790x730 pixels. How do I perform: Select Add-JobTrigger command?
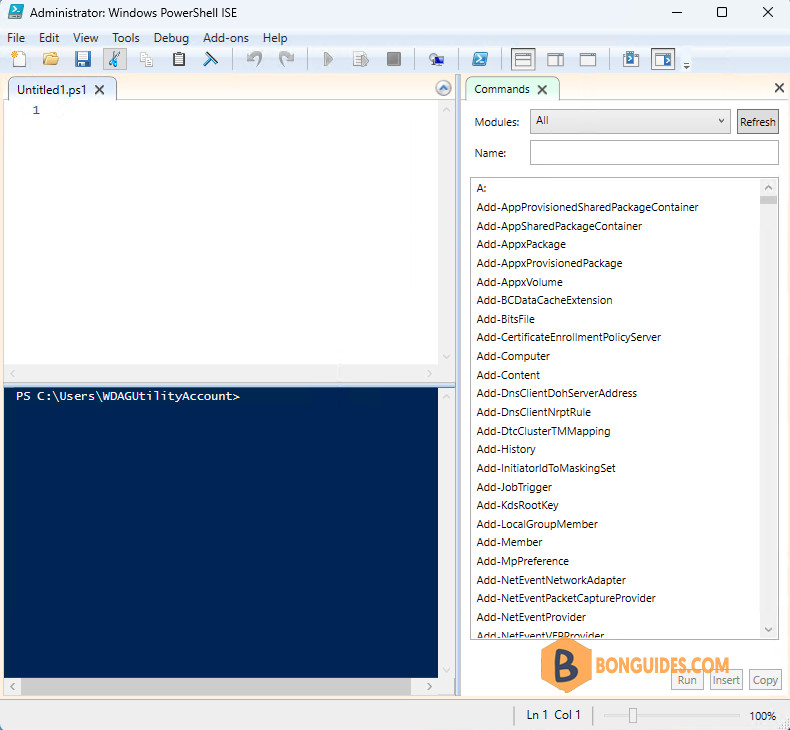click(x=514, y=487)
